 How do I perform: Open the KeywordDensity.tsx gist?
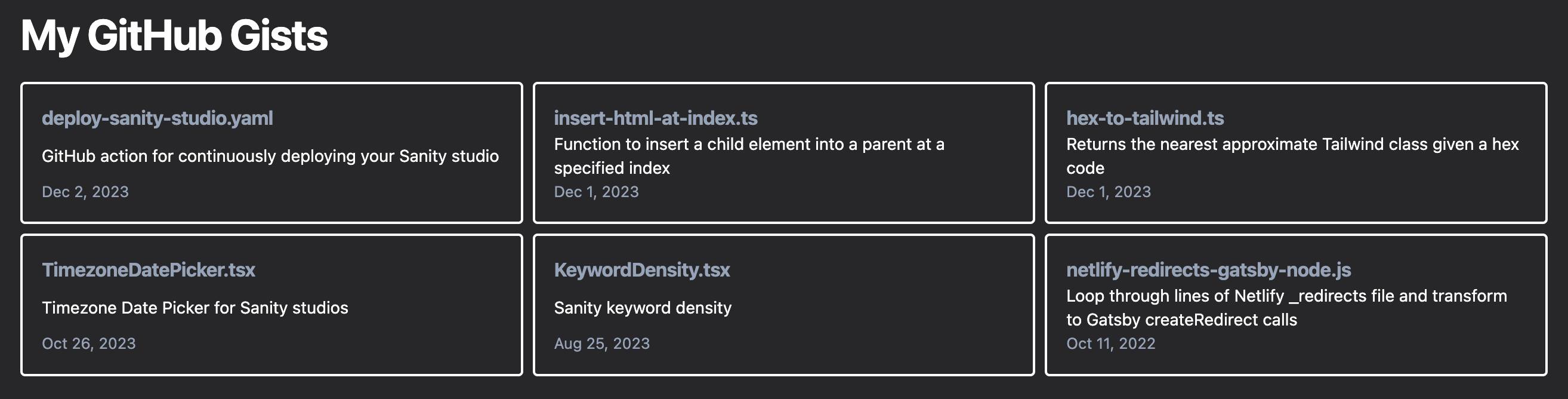641,271
